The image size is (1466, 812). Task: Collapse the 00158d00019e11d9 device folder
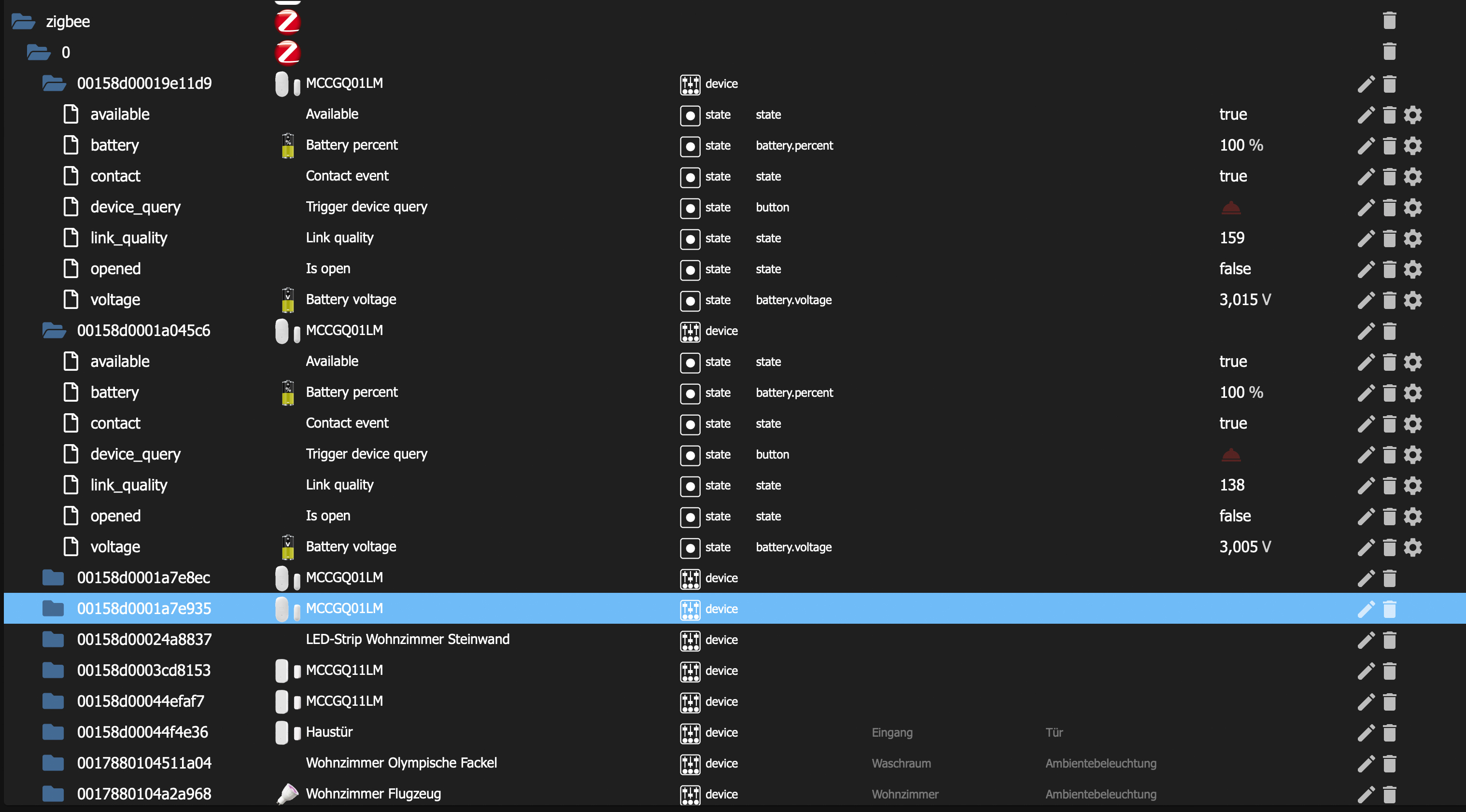pos(54,84)
